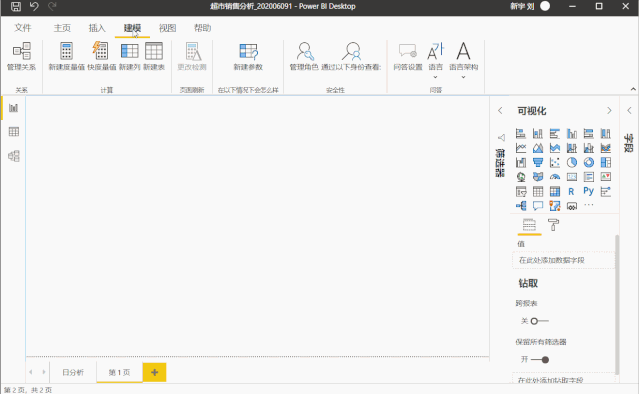
Task: Select the matrix visual
Action: (555, 191)
